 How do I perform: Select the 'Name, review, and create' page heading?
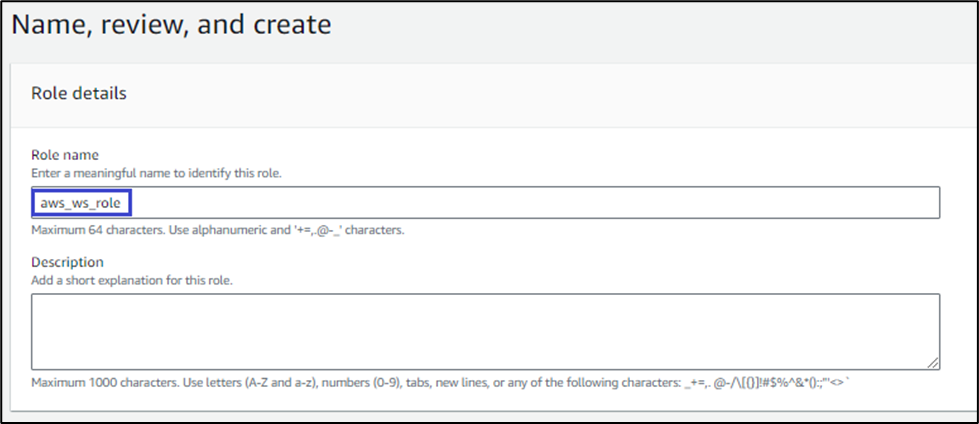point(171,24)
